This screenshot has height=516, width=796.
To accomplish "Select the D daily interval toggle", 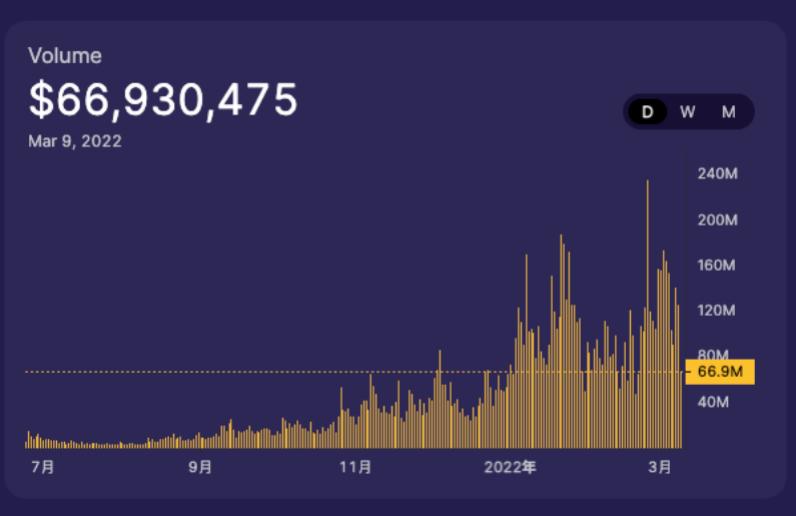I will click(x=647, y=112).
